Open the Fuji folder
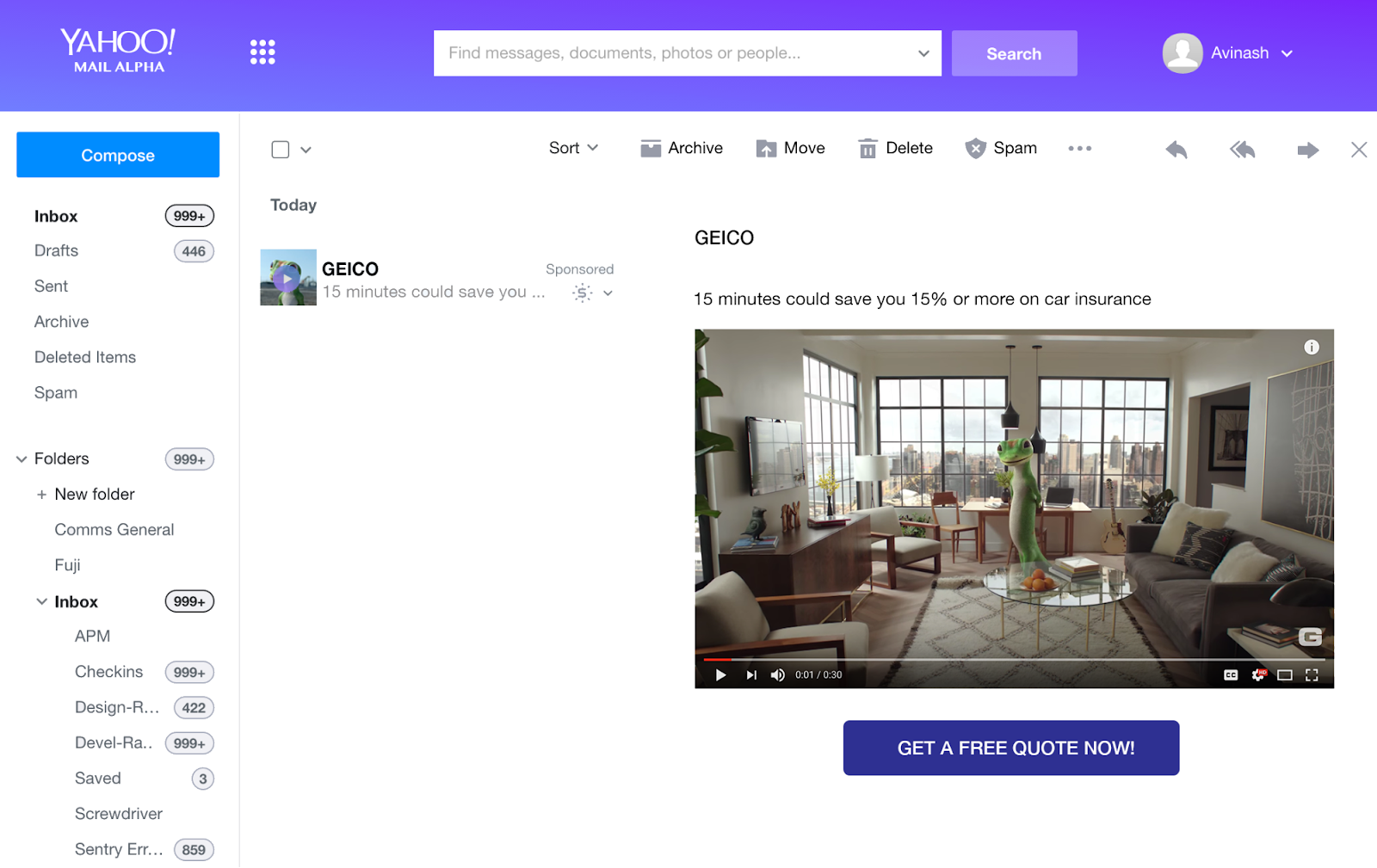This screenshot has height=868, width=1377. tap(67, 565)
